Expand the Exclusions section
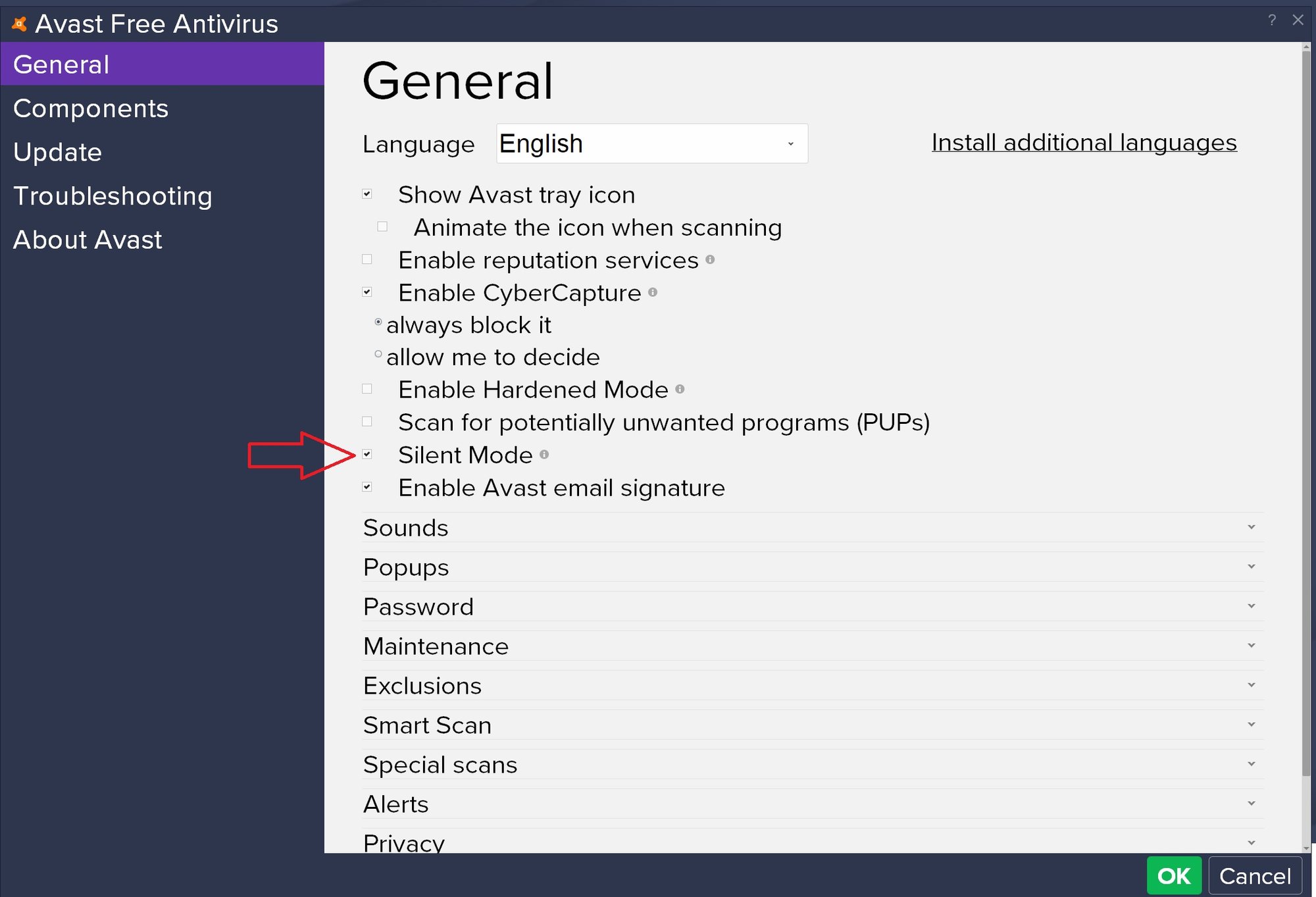1316x897 pixels. coord(1251,685)
